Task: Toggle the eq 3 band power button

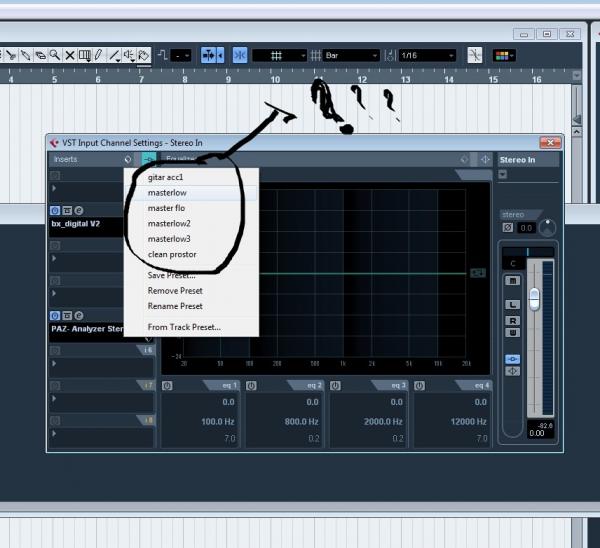Action: 335,386
